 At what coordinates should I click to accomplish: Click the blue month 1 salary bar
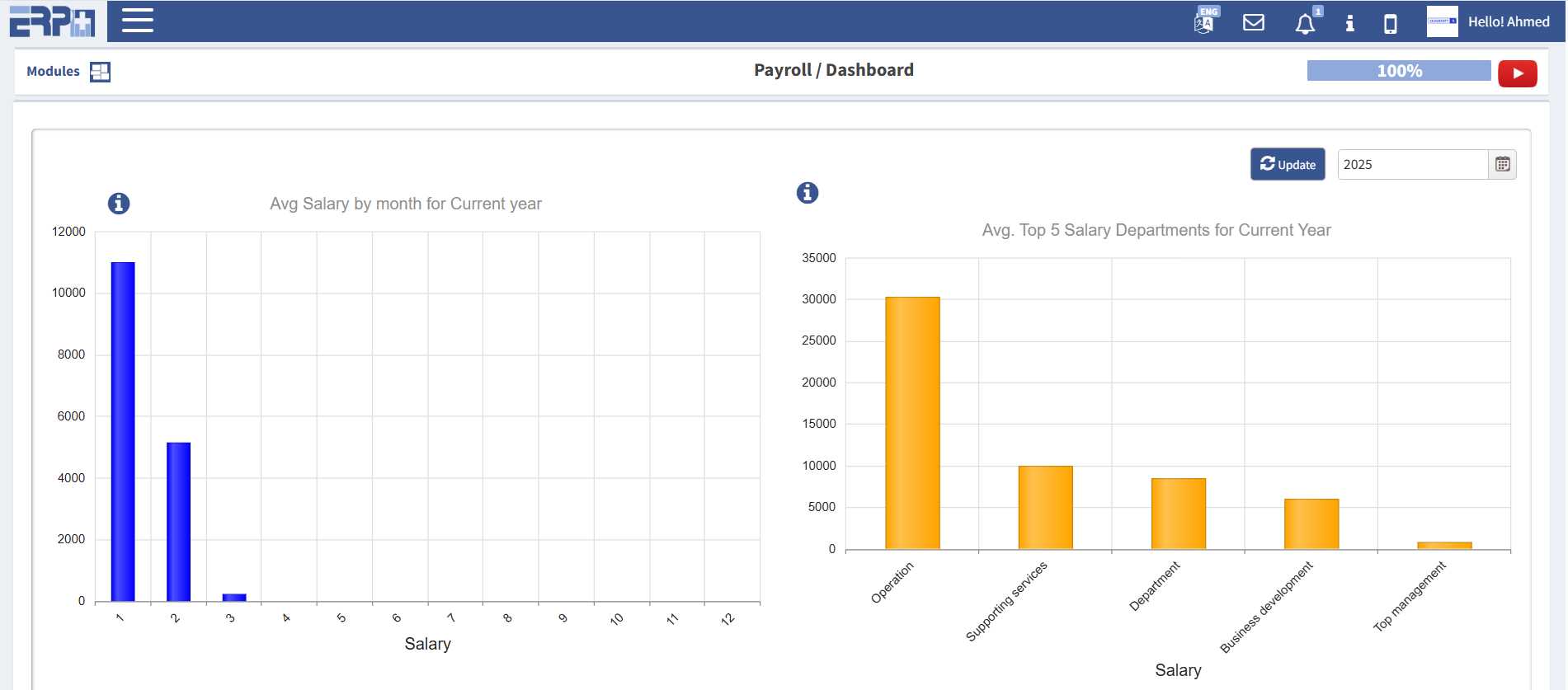point(123,431)
